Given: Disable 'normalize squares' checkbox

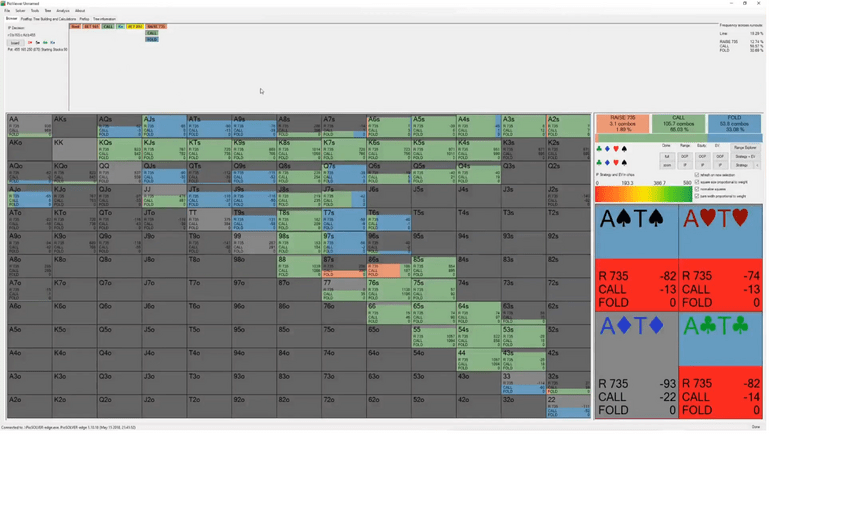Looking at the screenshot, I should coord(697,189).
